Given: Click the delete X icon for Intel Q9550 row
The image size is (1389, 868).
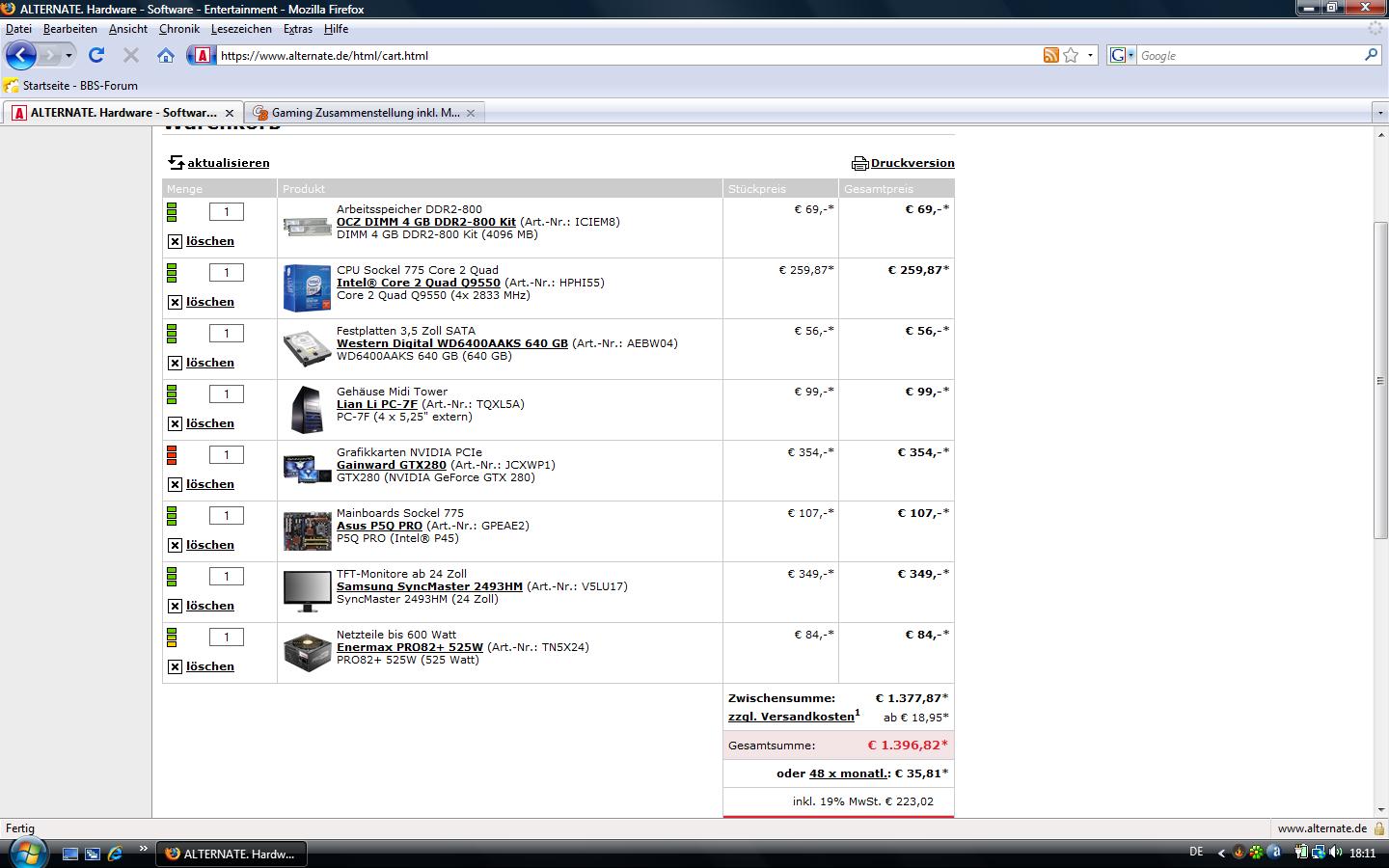Looking at the screenshot, I should coord(175,302).
